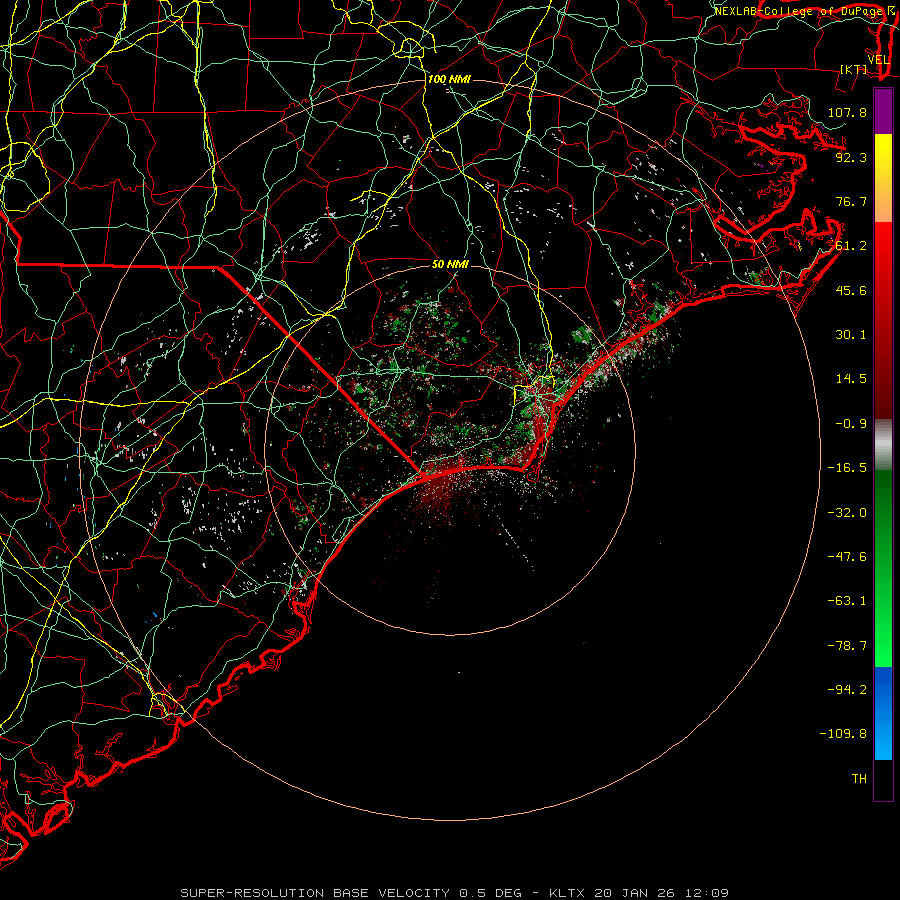Screen dimensions: 900x900
Task: Select the -32.0 velocity scale value
Action: click(x=847, y=513)
